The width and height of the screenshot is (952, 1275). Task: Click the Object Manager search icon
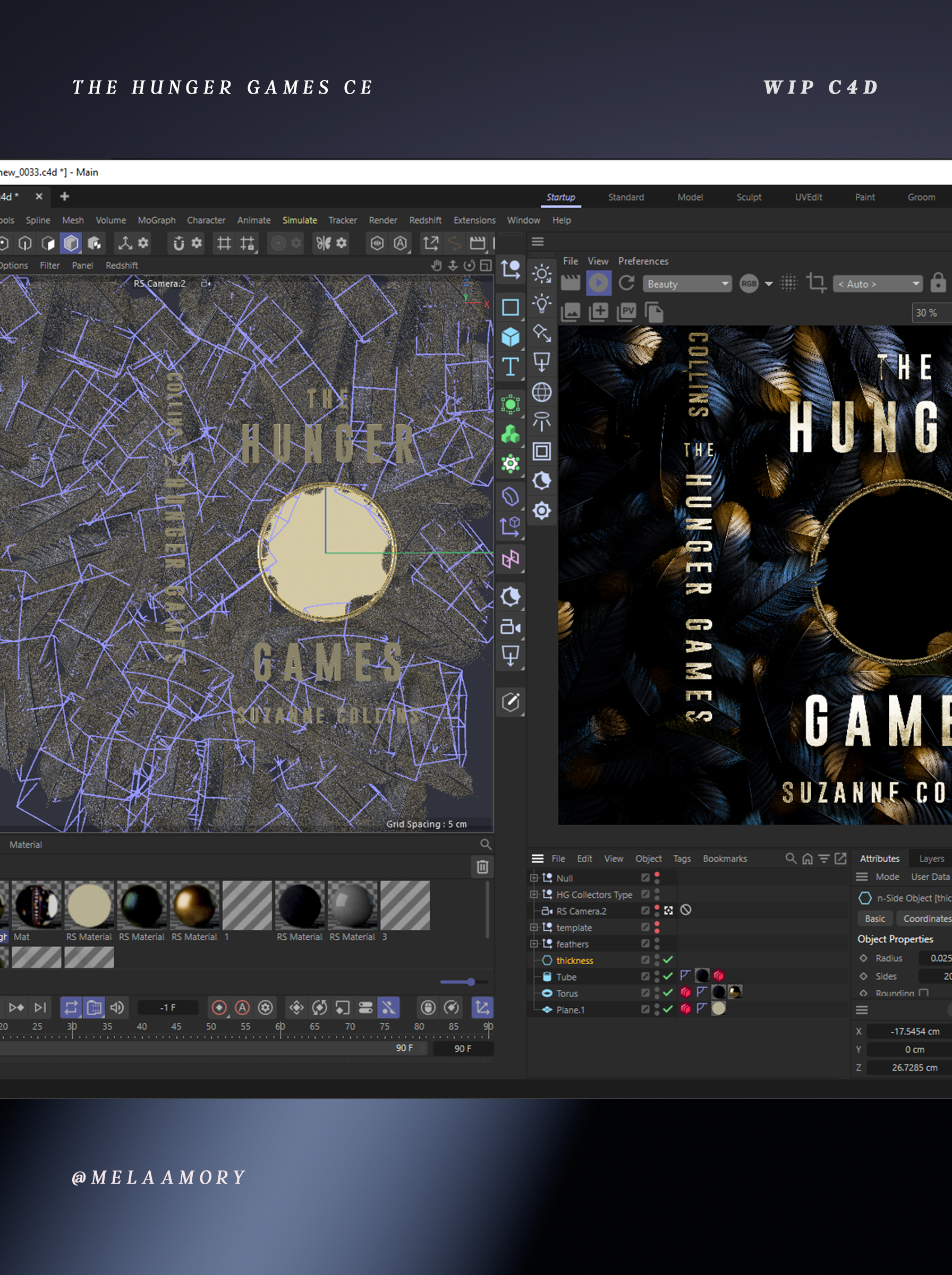coord(791,858)
